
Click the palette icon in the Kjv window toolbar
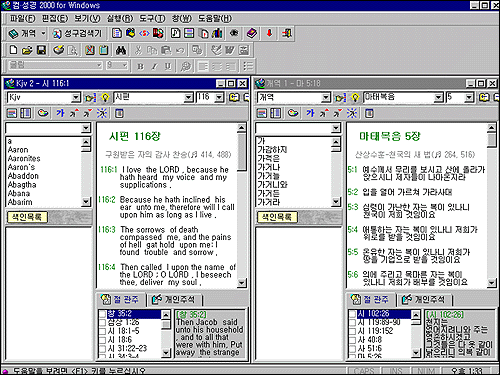coord(43,113)
